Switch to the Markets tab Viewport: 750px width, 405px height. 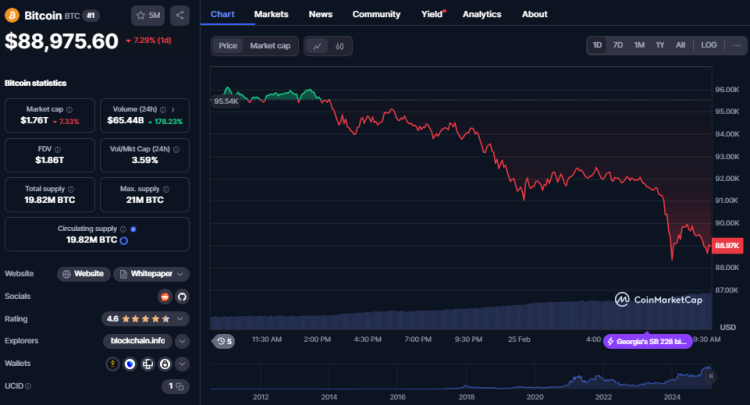point(271,14)
